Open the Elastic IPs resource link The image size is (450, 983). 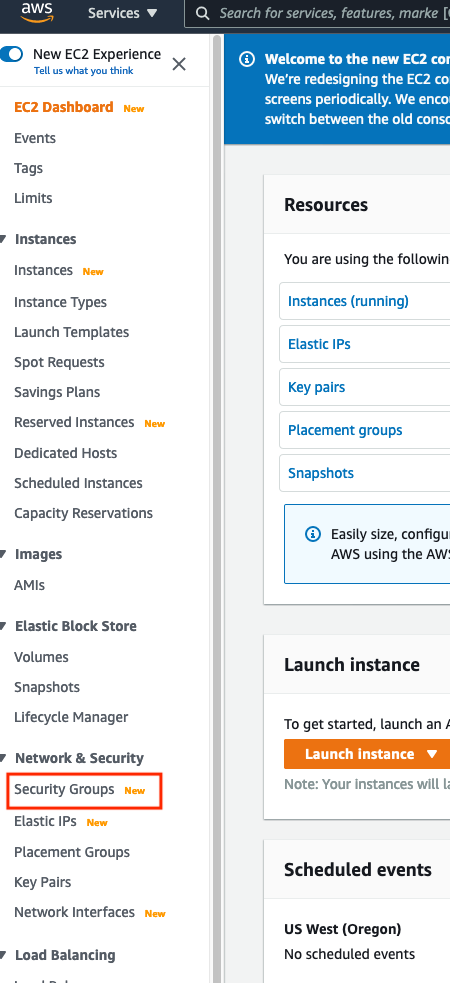[319, 344]
